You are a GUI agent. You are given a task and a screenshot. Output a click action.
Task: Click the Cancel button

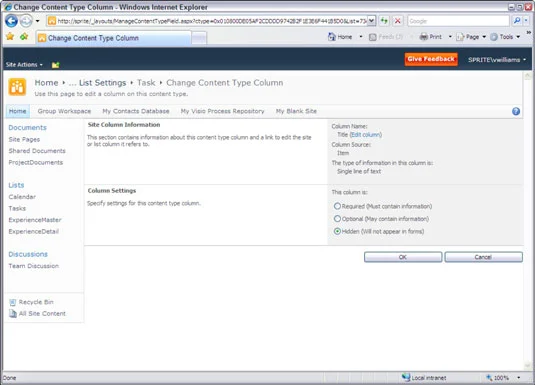483,257
